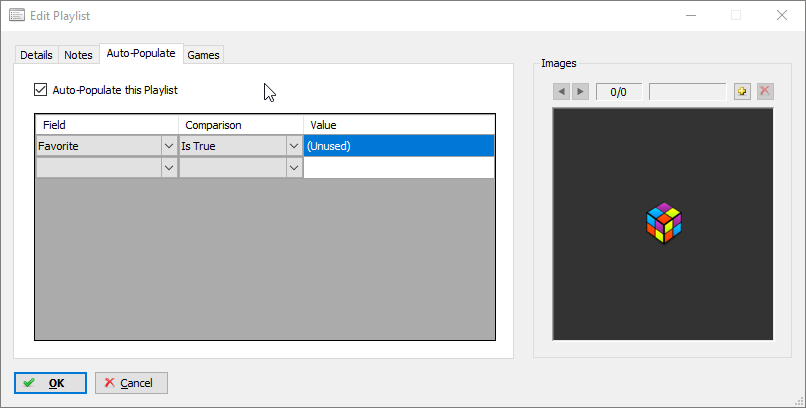Click the delete image red X icon

pos(765,91)
